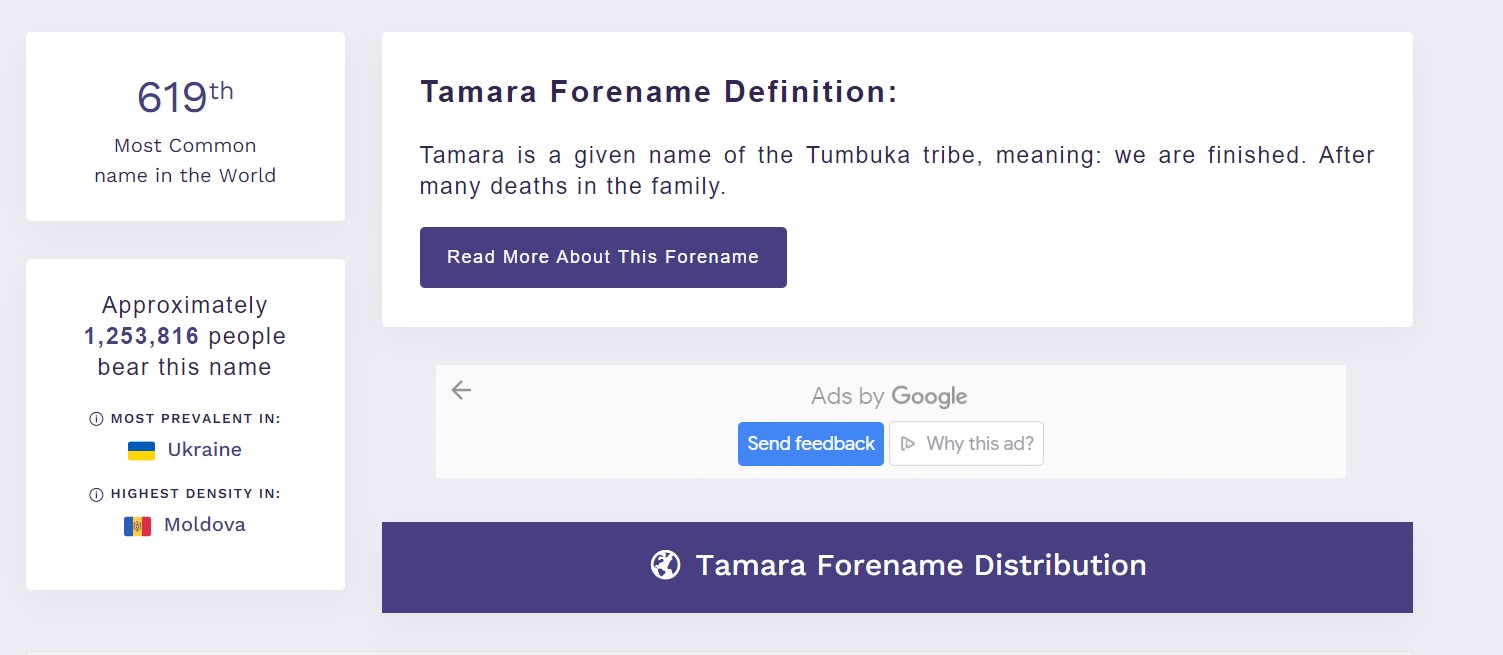Click the Moldova flag icon
This screenshot has width=1503, height=655.
pos(137,526)
